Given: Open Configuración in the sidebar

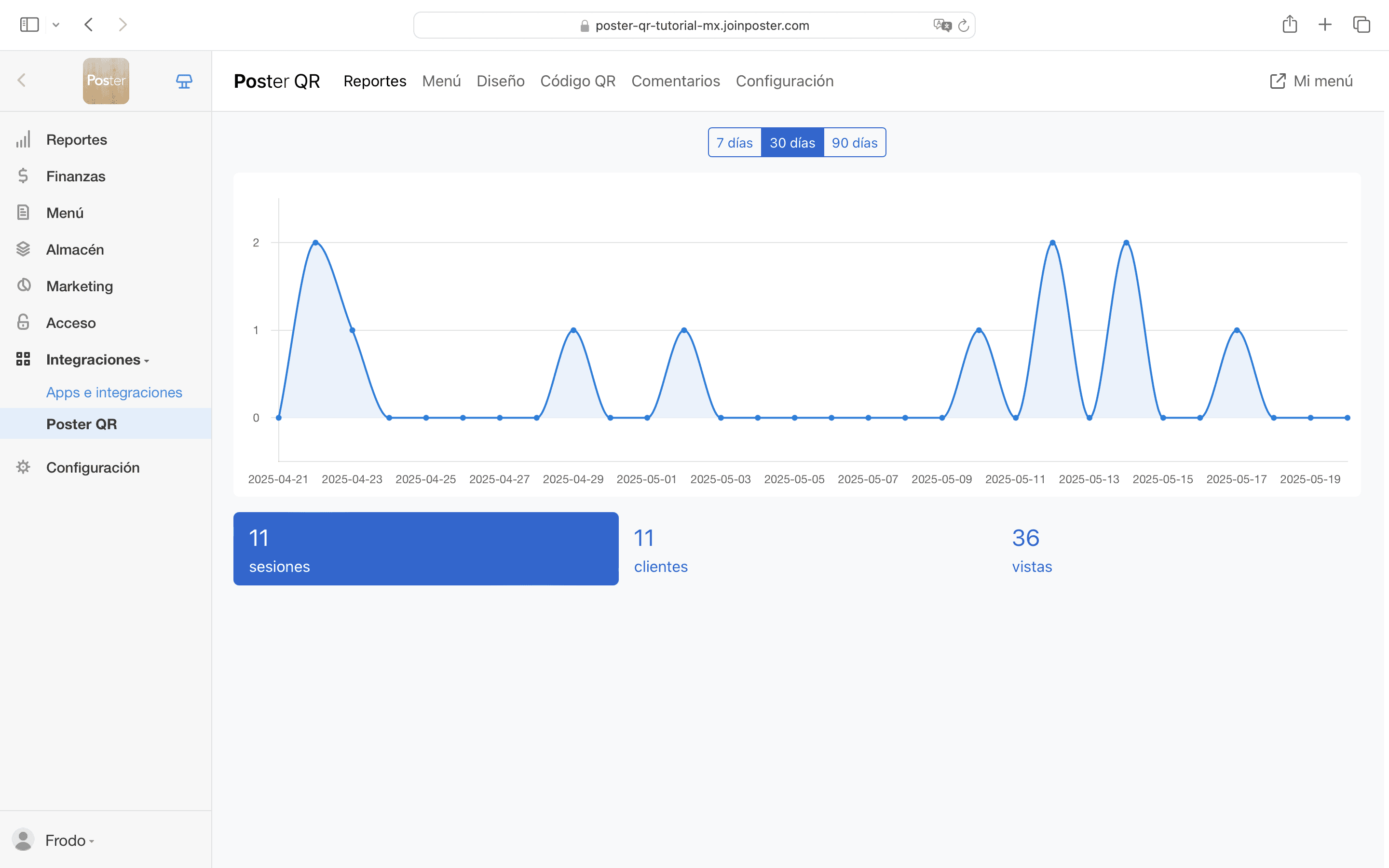Looking at the screenshot, I should (x=93, y=468).
